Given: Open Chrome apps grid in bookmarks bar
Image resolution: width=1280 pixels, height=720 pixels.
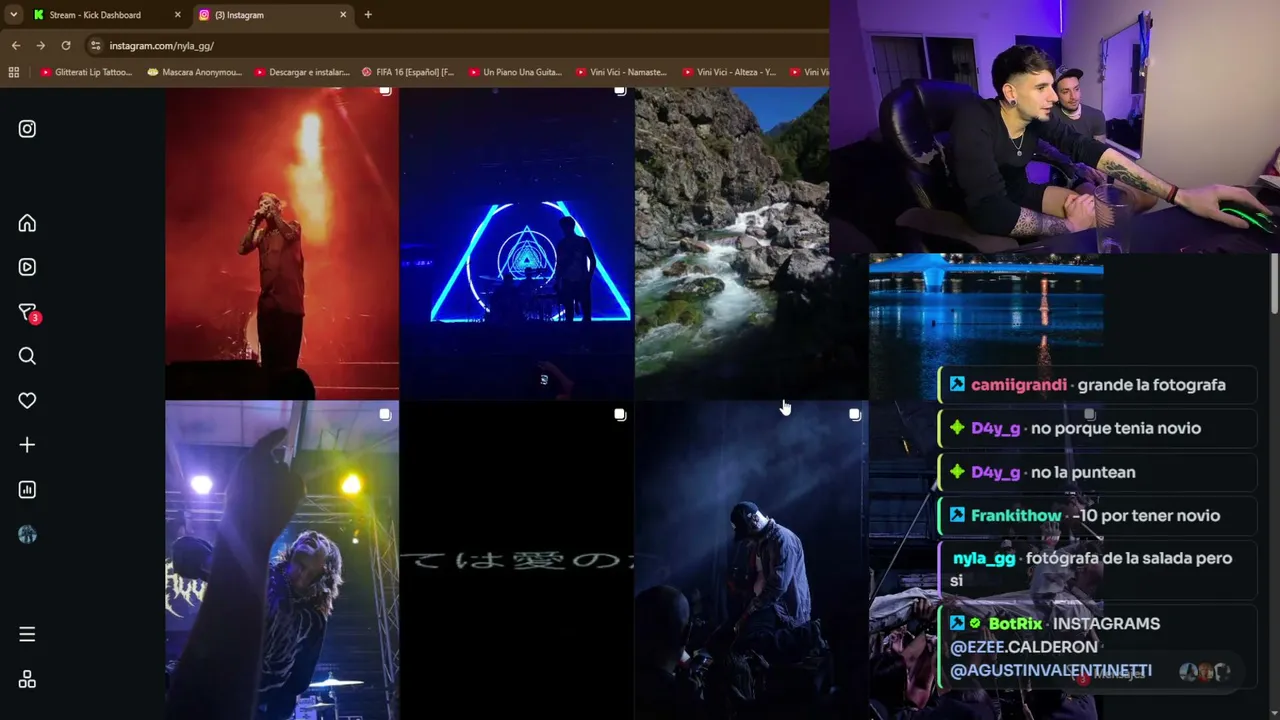Looking at the screenshot, I should tap(14, 72).
